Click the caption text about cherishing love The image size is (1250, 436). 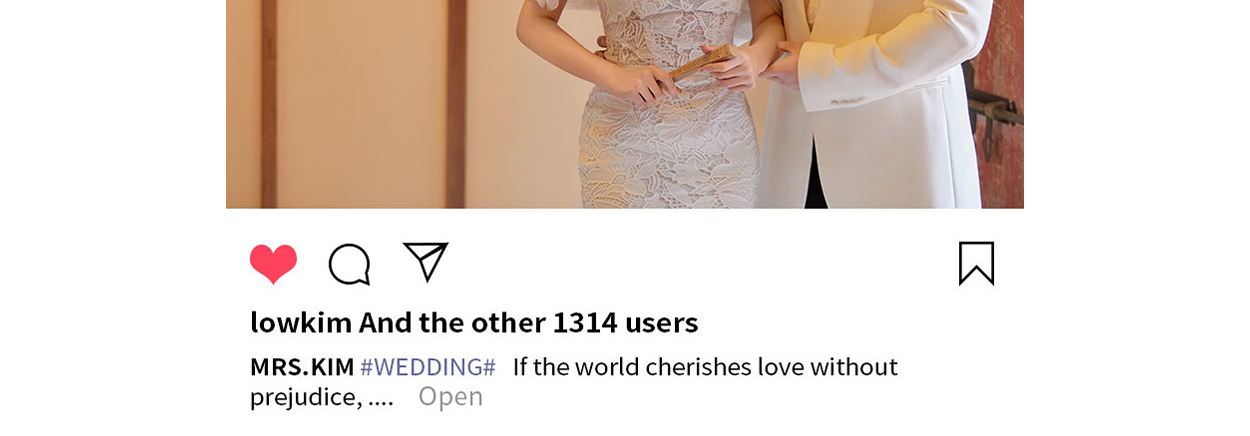[705, 367]
